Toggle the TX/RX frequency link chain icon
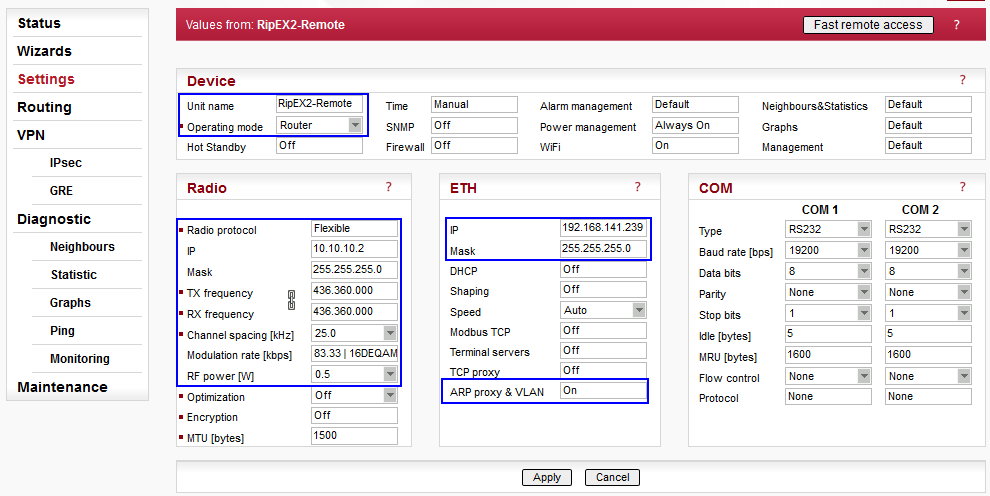Image resolution: width=990 pixels, height=496 pixels. click(x=292, y=300)
